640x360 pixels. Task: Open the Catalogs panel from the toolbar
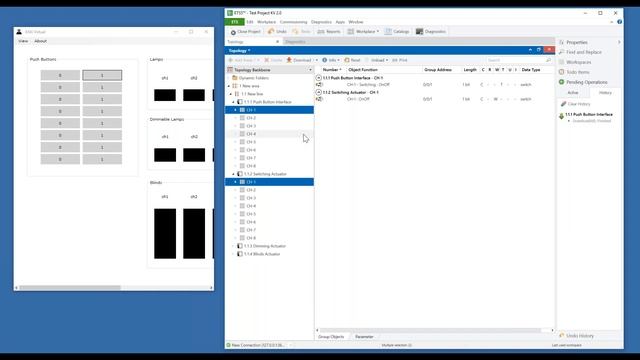pos(397,31)
